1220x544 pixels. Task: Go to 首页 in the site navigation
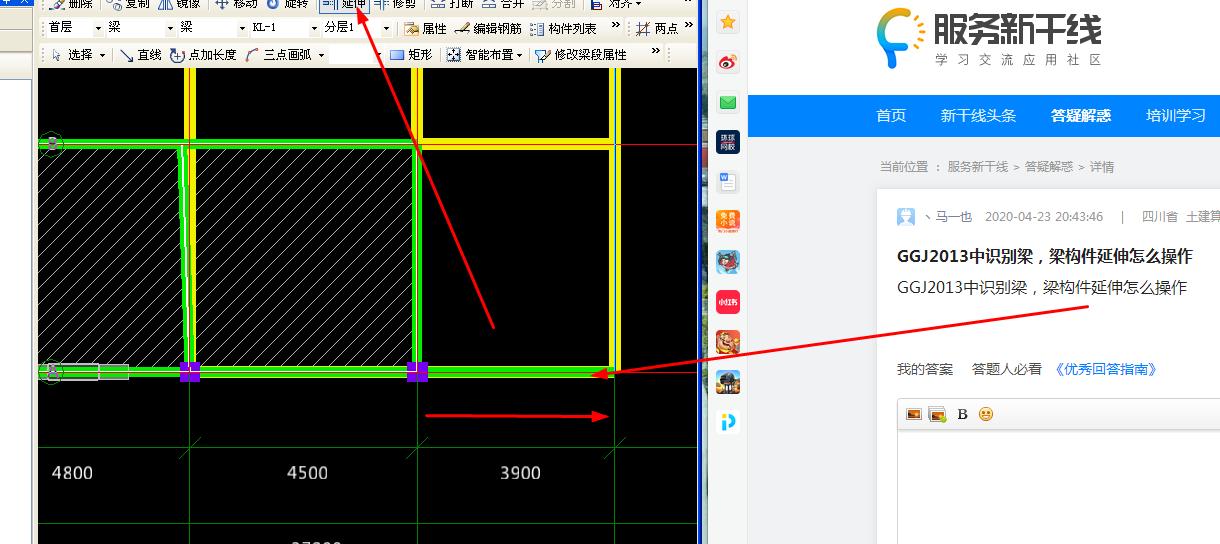click(891, 116)
